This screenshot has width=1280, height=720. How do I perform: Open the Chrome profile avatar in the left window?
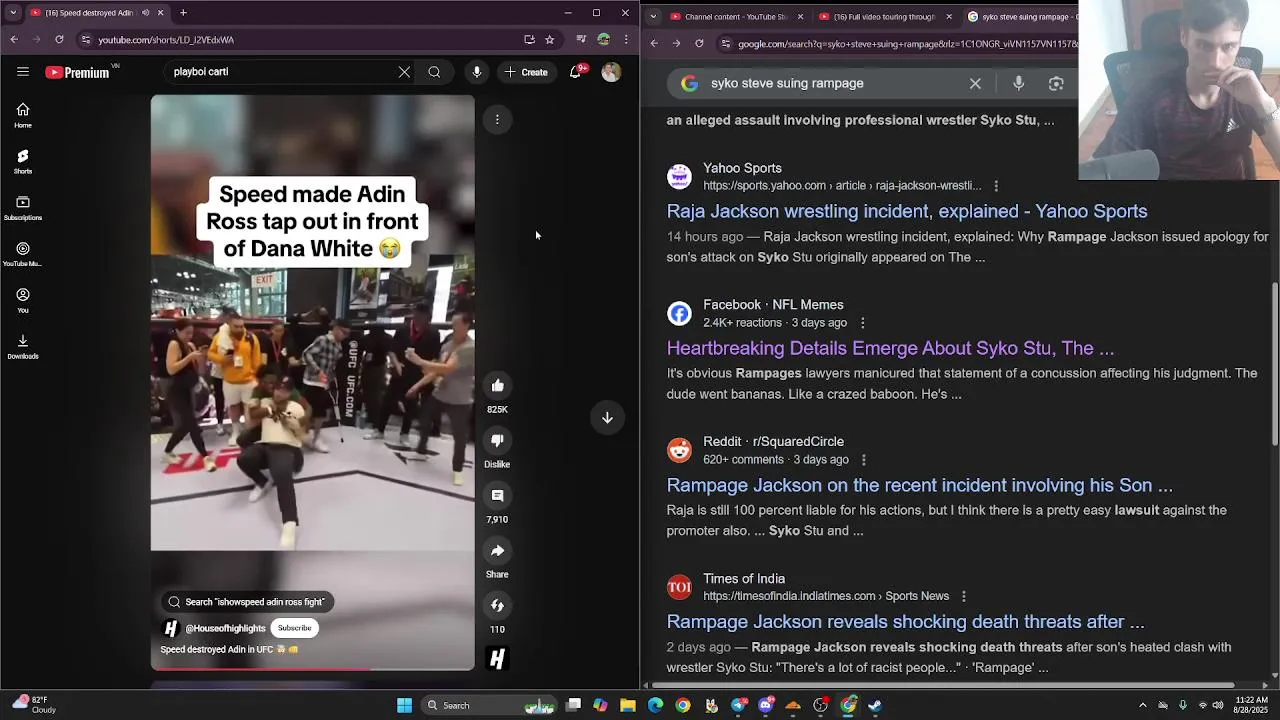click(603, 40)
